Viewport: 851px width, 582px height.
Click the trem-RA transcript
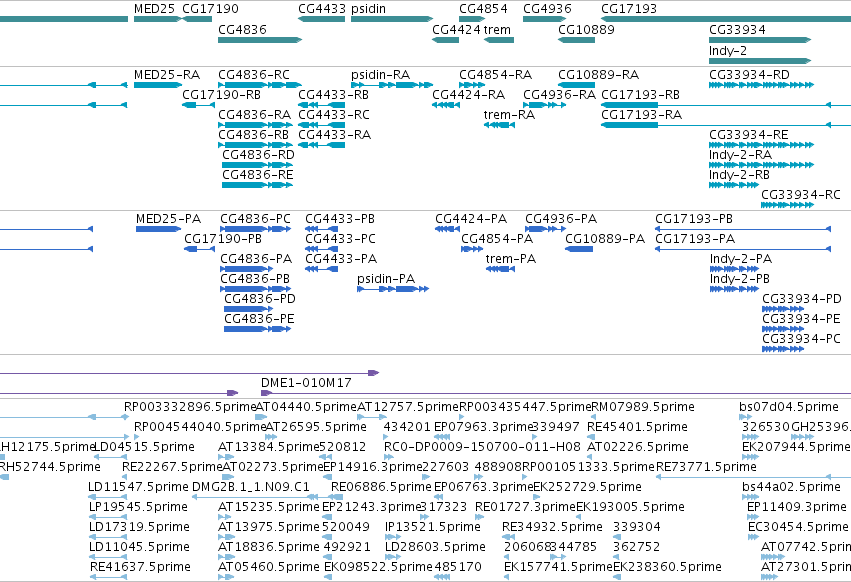499,125
